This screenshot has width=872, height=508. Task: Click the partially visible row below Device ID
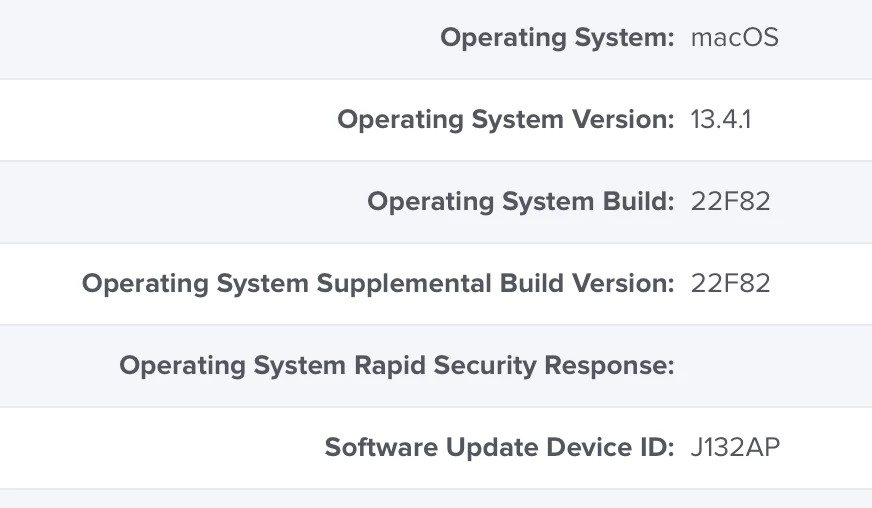tap(436, 499)
